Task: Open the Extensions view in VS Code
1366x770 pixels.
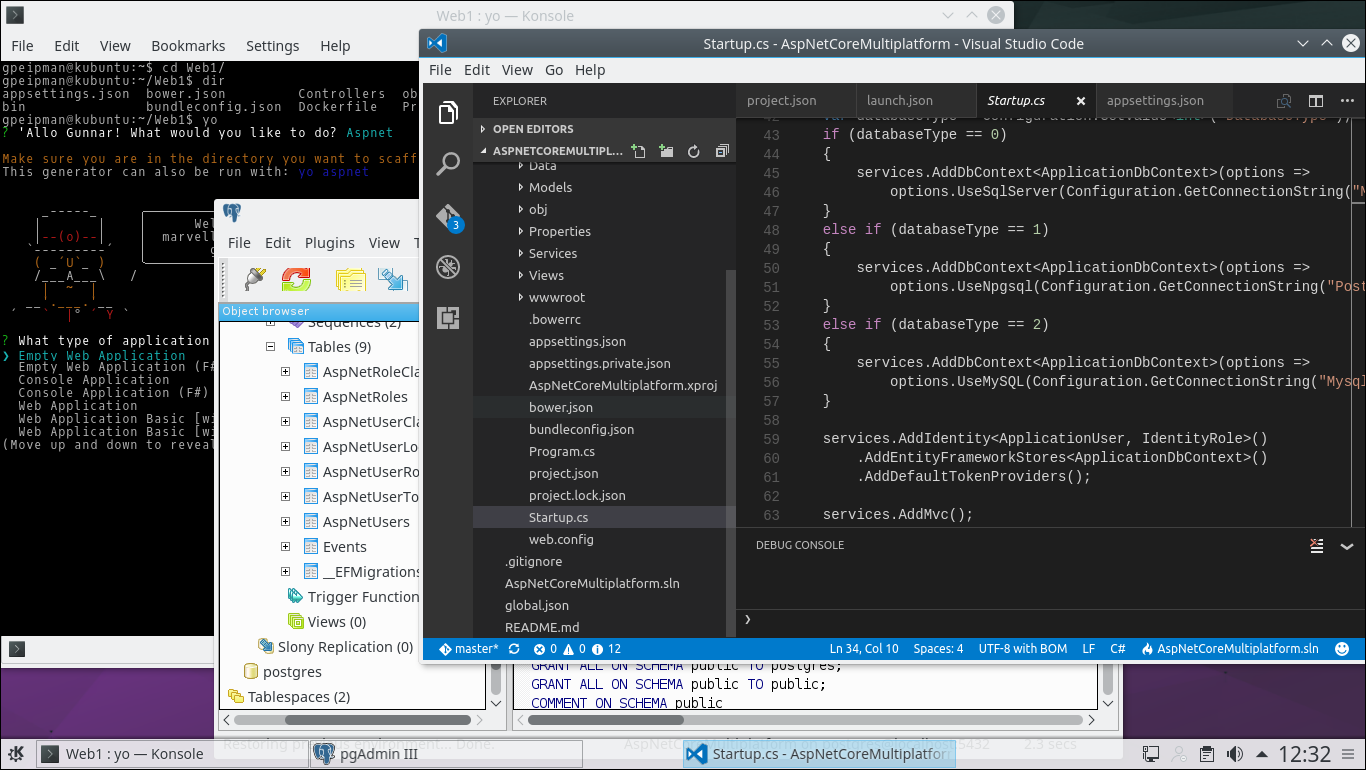Action: [448, 319]
